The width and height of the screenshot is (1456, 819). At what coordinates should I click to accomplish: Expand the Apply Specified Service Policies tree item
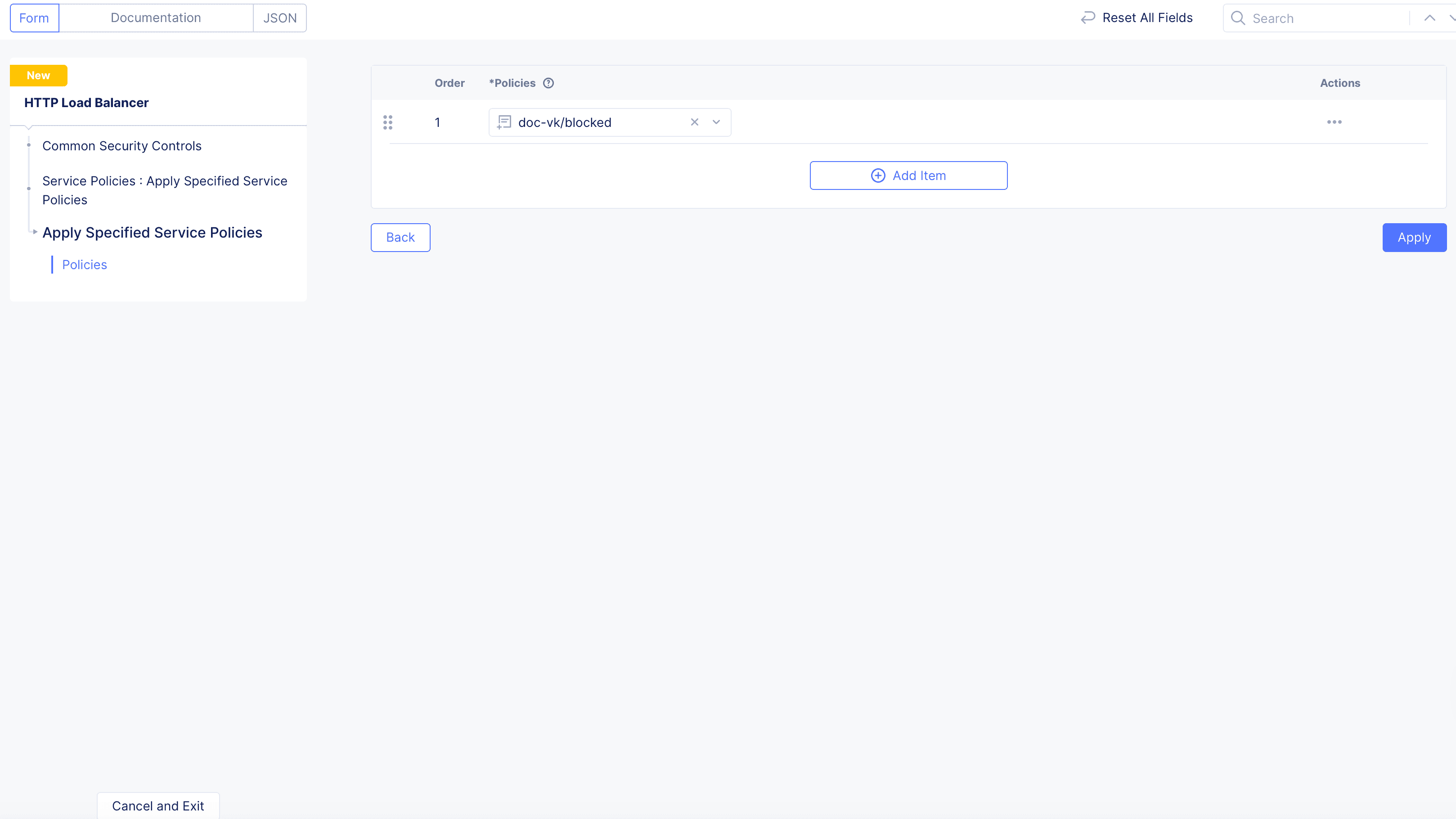coord(32,232)
